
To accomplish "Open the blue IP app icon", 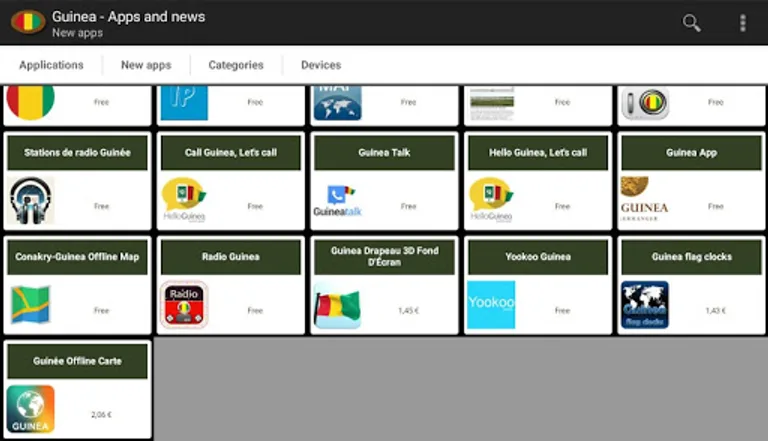I will pyautogui.click(x=184, y=102).
